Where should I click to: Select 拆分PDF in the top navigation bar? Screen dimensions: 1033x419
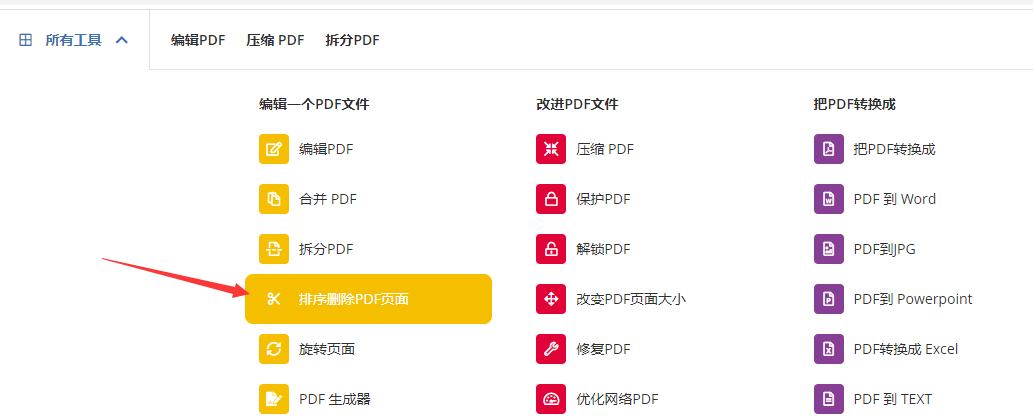352,40
